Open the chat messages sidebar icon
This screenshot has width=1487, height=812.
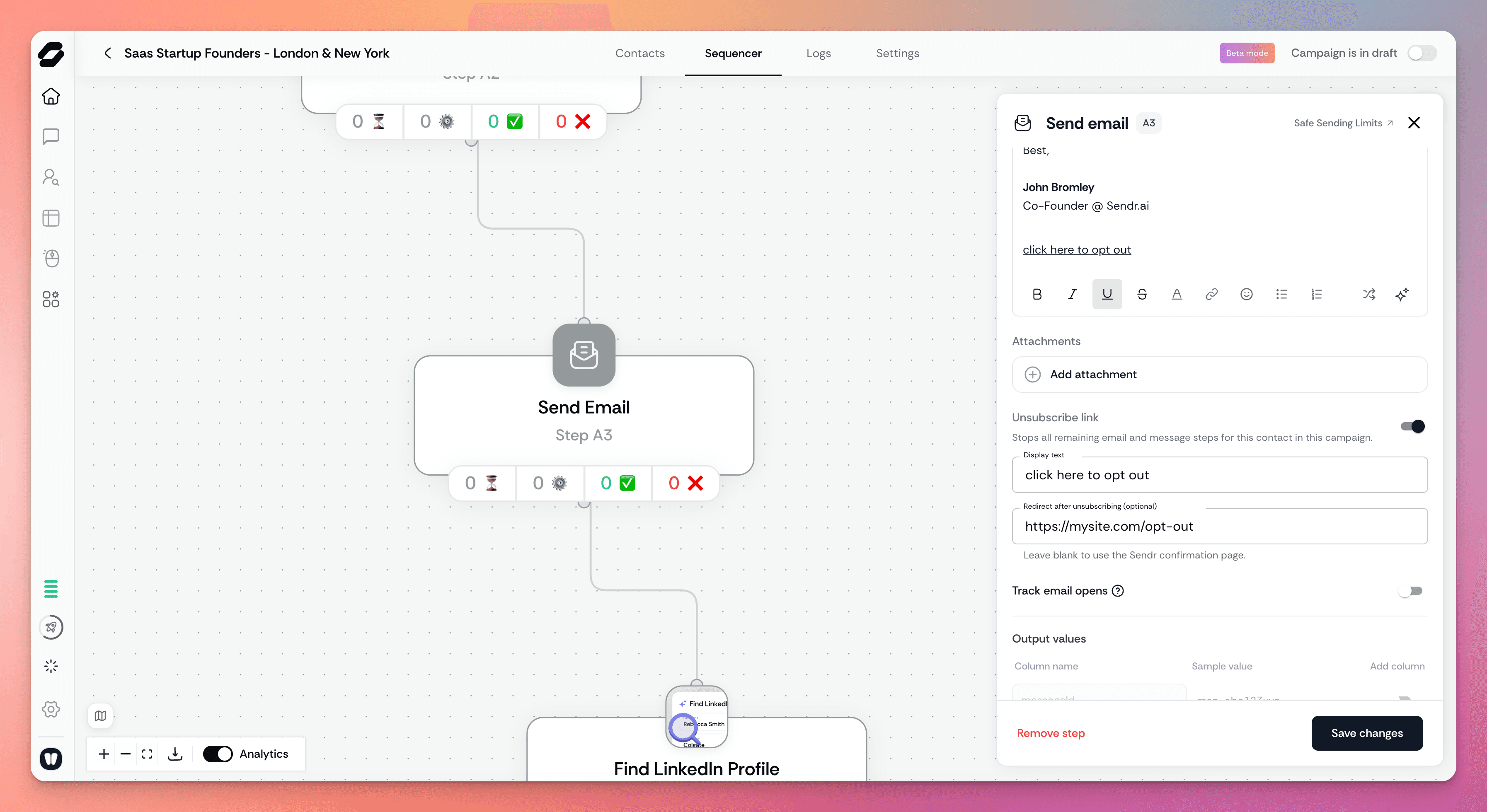pos(51,137)
